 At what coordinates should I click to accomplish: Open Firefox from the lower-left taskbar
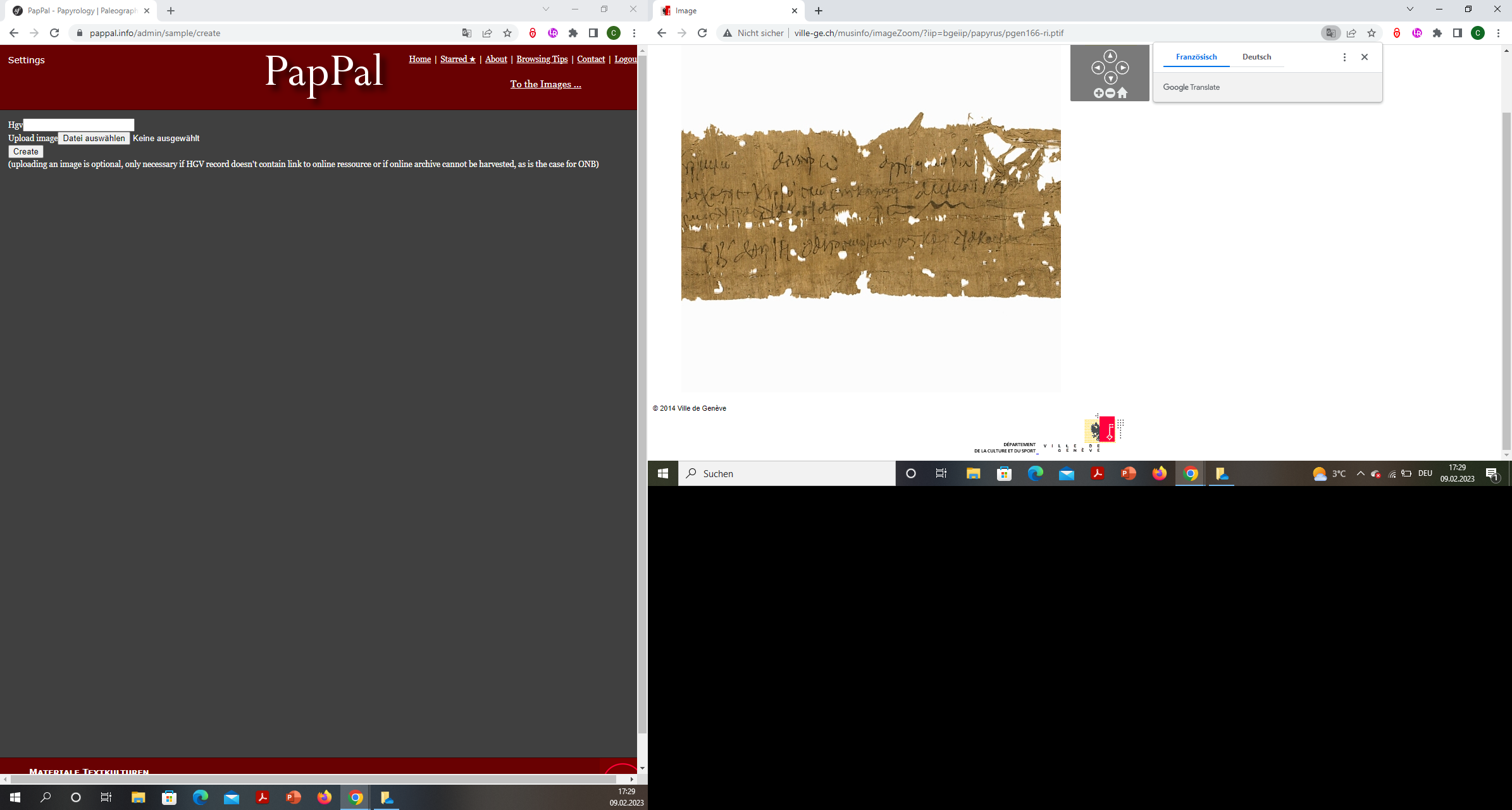tap(325, 797)
